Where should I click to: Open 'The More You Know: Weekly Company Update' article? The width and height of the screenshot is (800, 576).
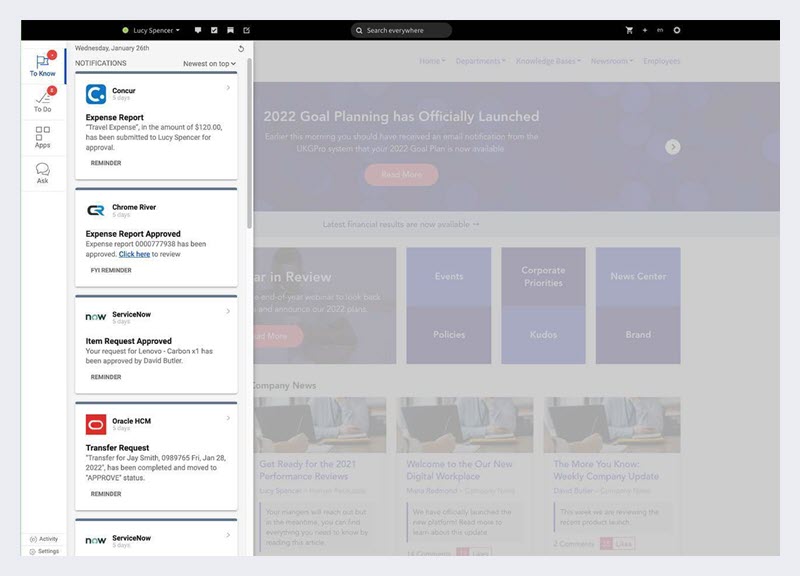606,470
